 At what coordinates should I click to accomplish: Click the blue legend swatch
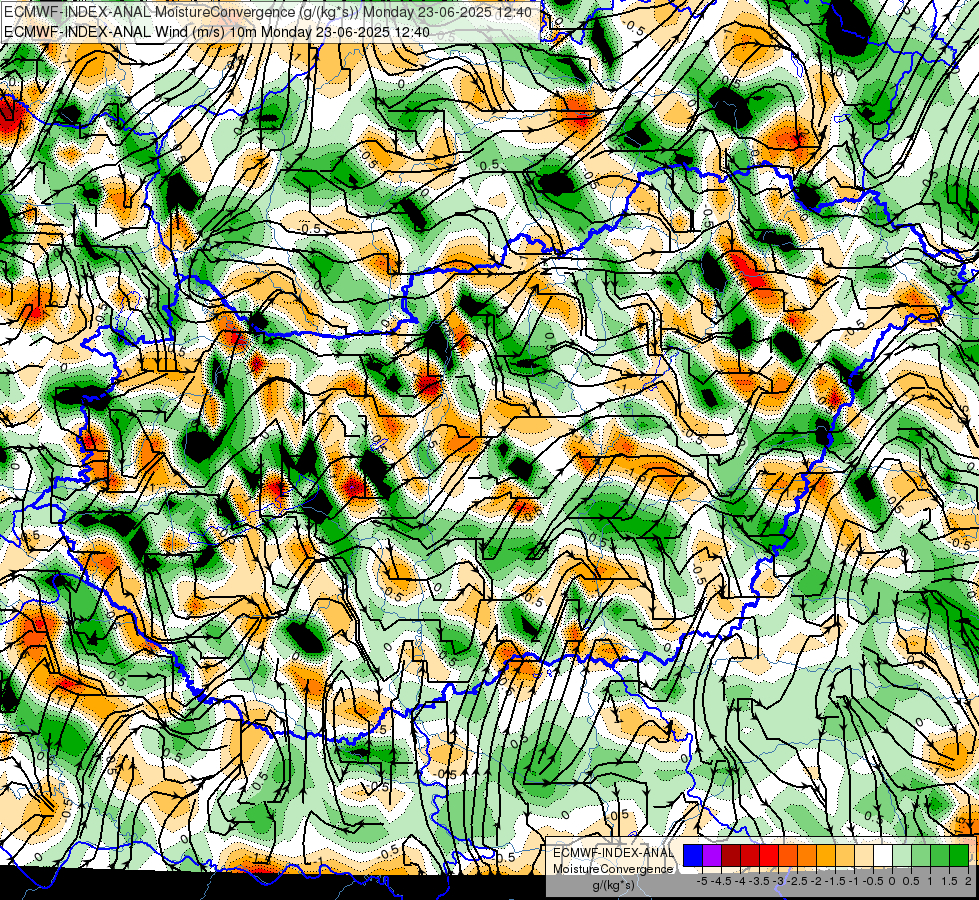point(693,856)
